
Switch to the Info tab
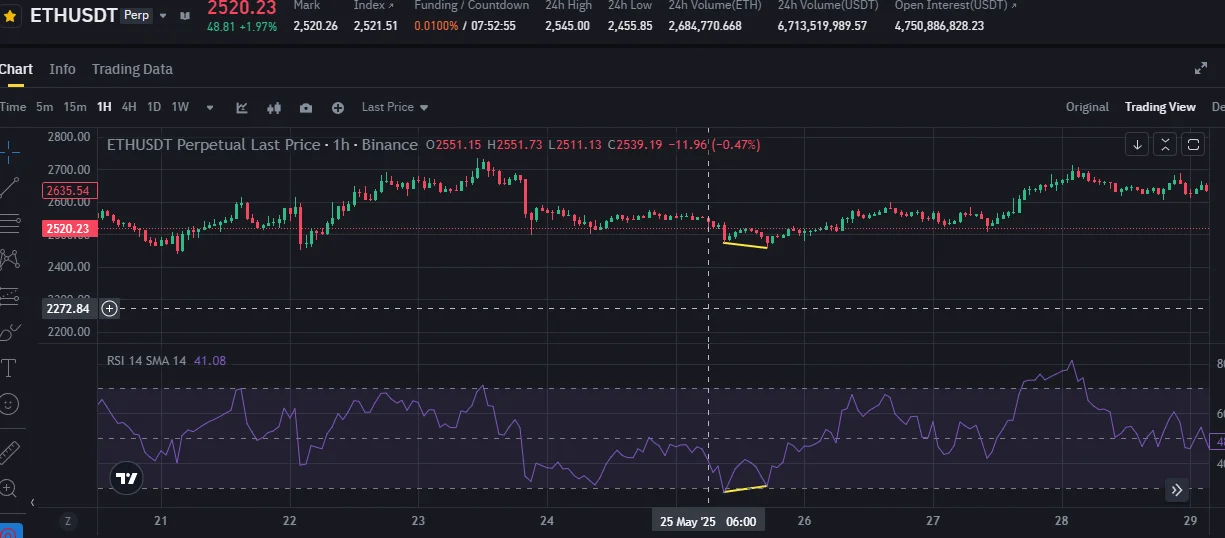click(x=62, y=69)
